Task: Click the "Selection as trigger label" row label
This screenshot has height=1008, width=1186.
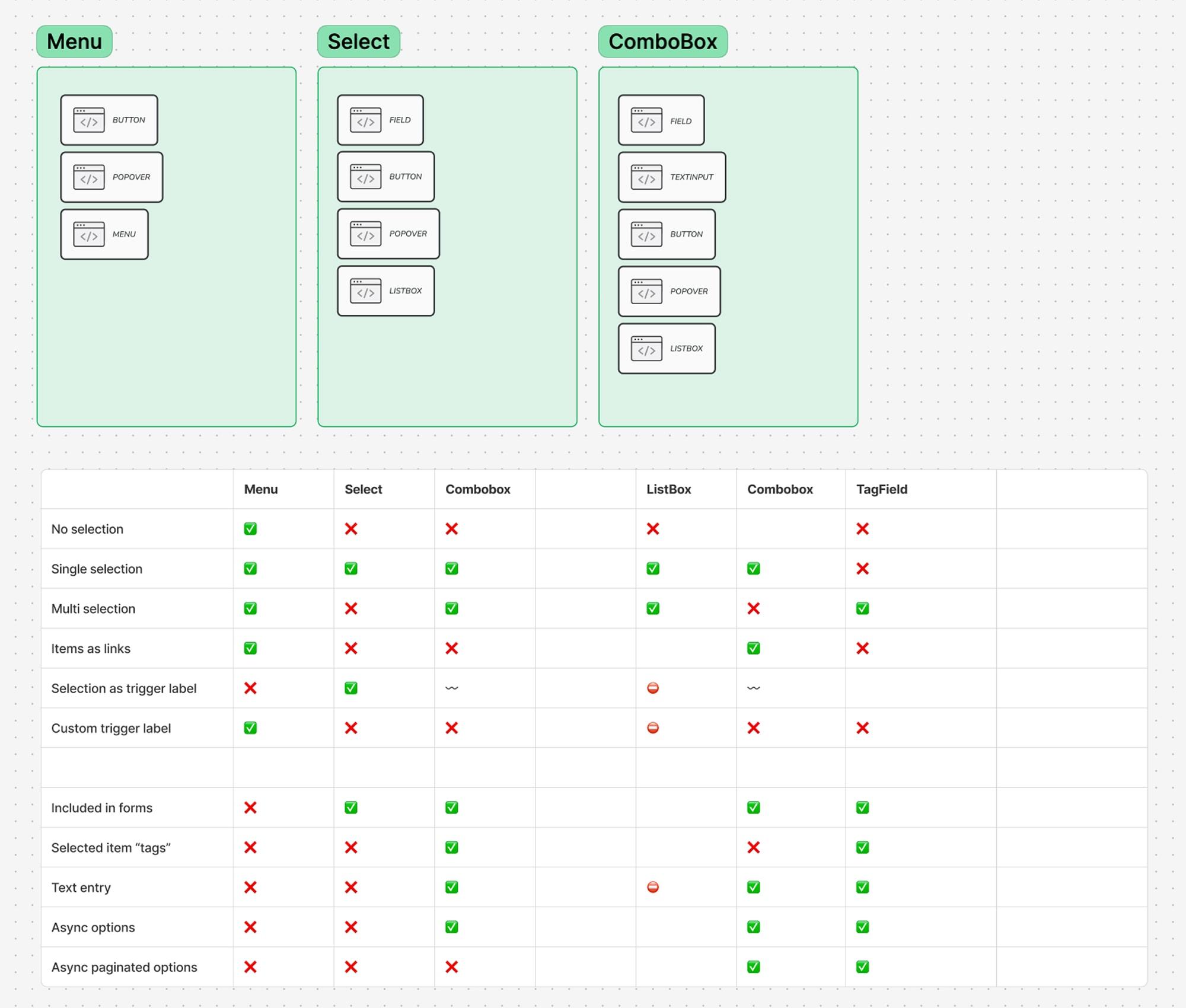Action: click(123, 688)
